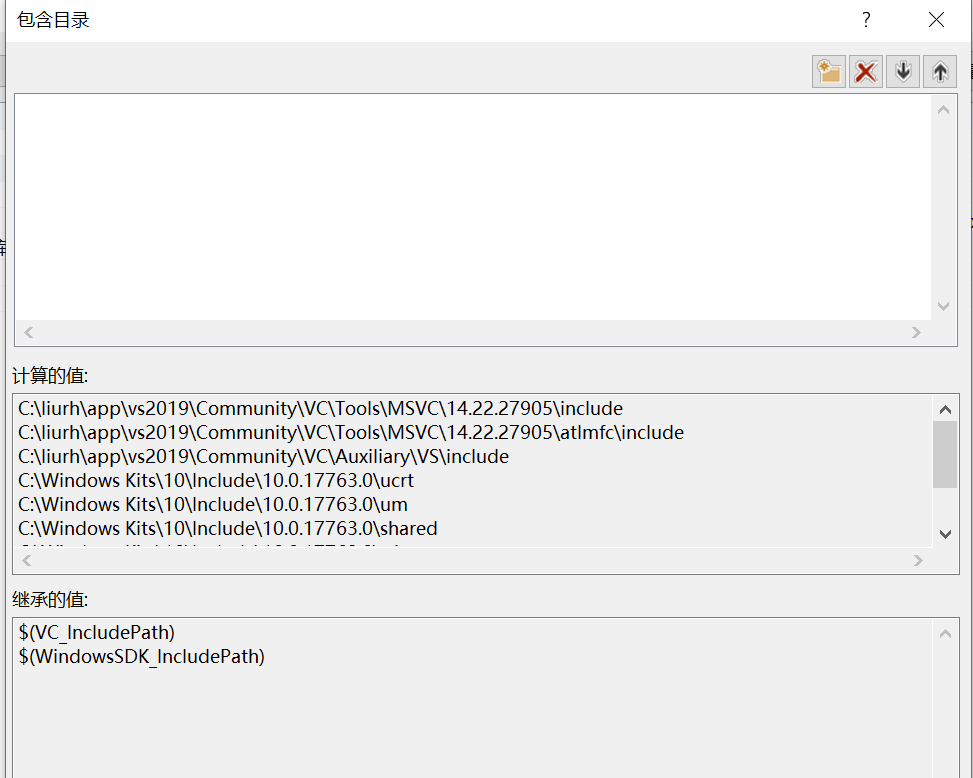
Task: Delete the selected include path
Action: click(x=865, y=70)
